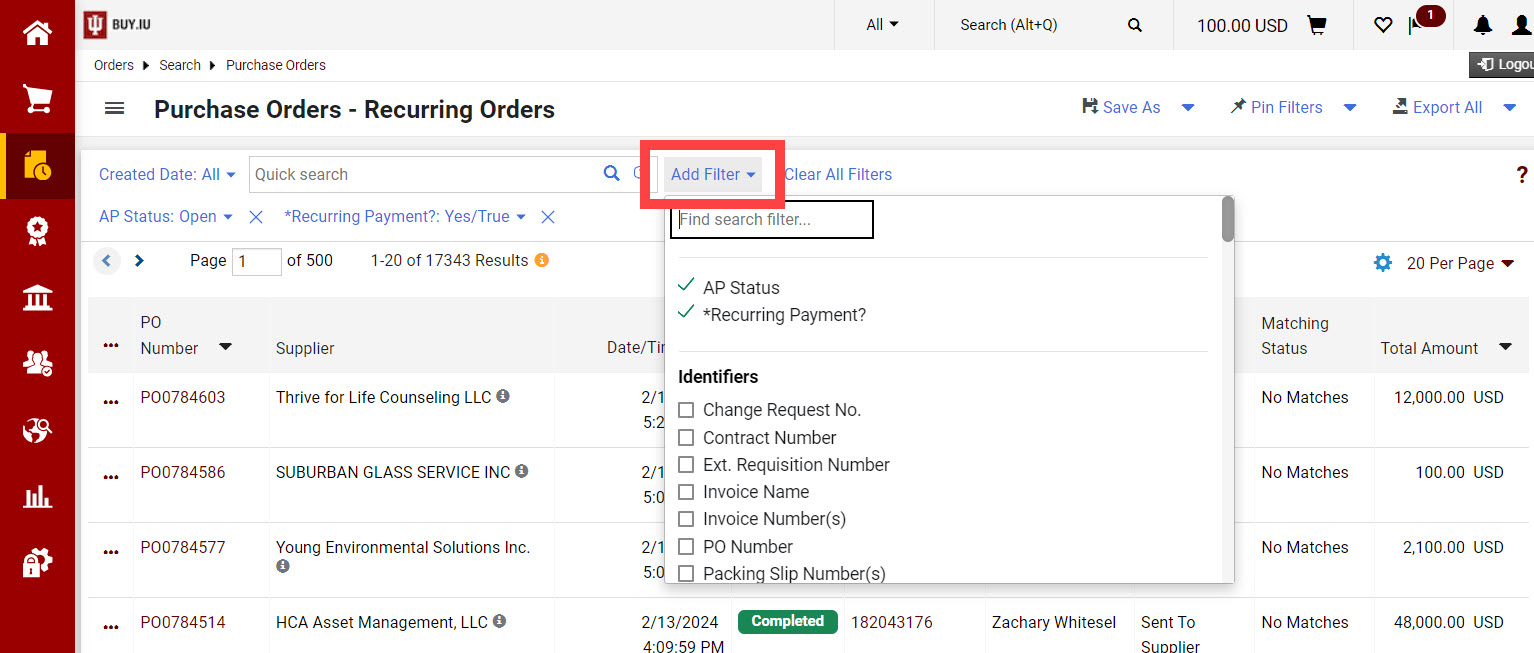Open the notifications bell icon
Image resolution: width=1534 pixels, height=653 pixels.
click(1483, 25)
